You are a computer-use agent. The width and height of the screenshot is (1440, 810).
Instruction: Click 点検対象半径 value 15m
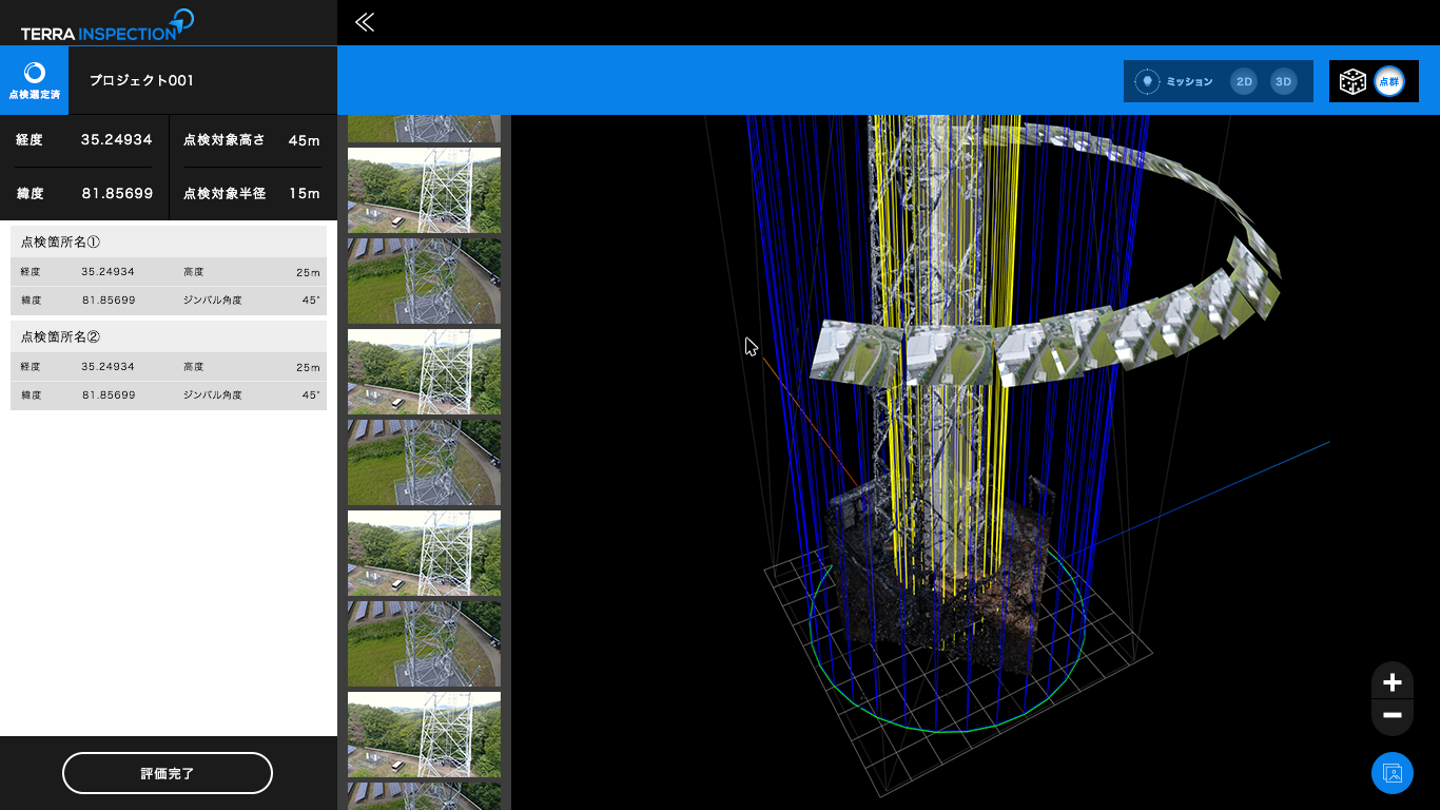[304, 194]
